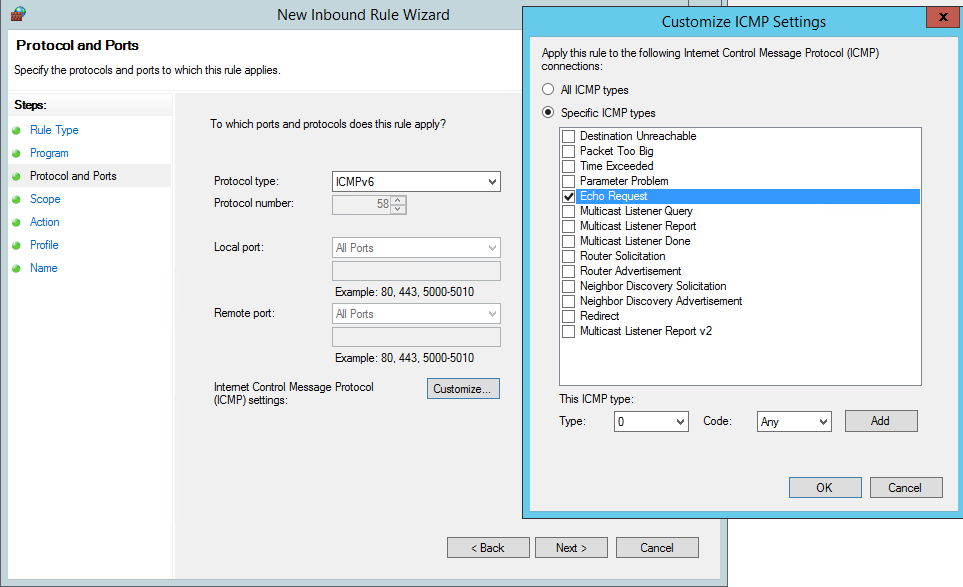Viewport: 963px width, 587px height.
Task: Click the firewall icon in wizard title bar
Action: tap(17, 14)
